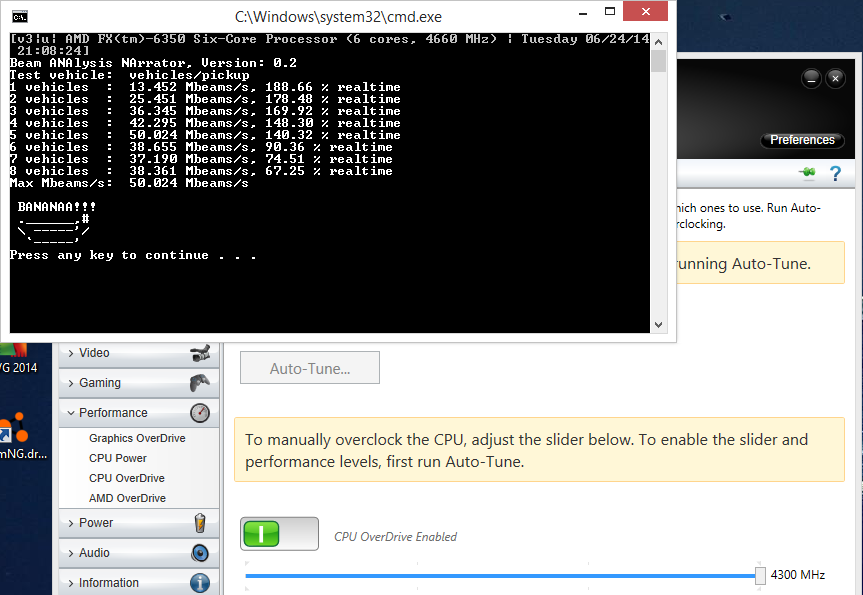The height and width of the screenshot is (595, 863).
Task: Click the '8 vehicles' result row
Action: 201,171
